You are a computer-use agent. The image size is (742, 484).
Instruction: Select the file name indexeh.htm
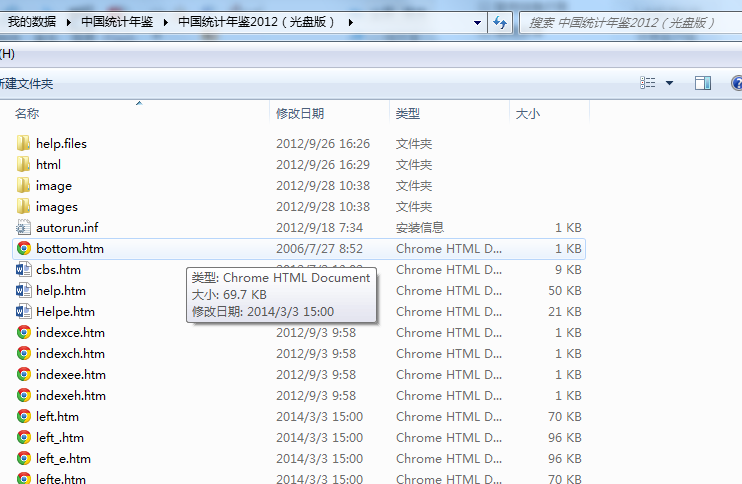coord(71,396)
